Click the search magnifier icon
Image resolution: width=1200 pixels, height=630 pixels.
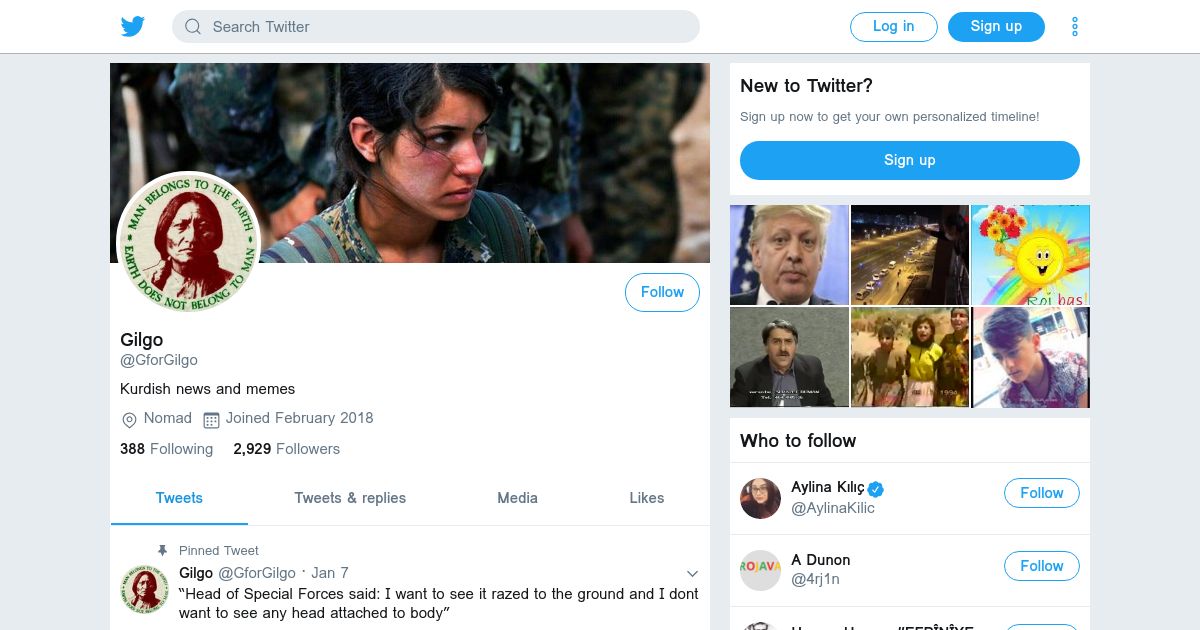tap(193, 27)
